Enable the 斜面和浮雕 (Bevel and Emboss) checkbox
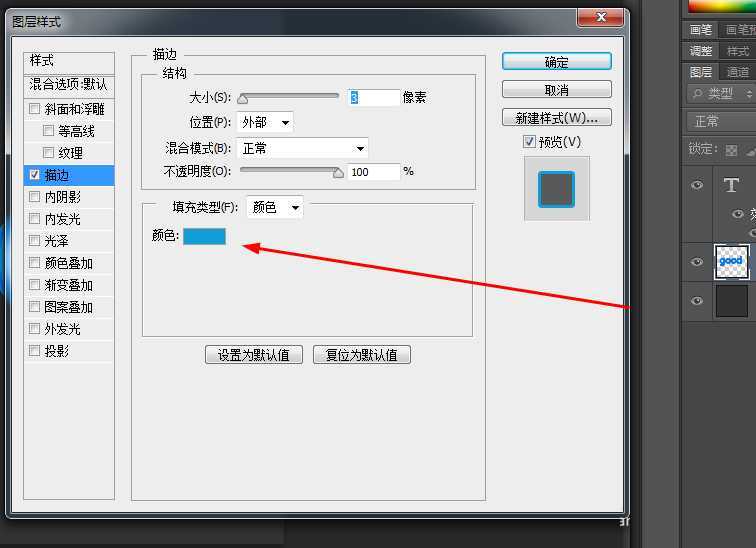Viewport: 756px width, 548px height. tap(34, 109)
